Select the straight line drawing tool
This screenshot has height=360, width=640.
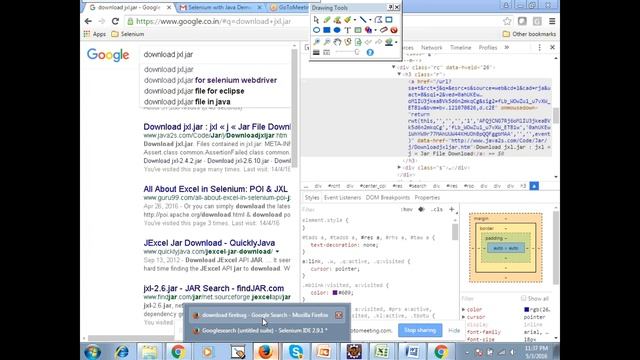[363, 20]
